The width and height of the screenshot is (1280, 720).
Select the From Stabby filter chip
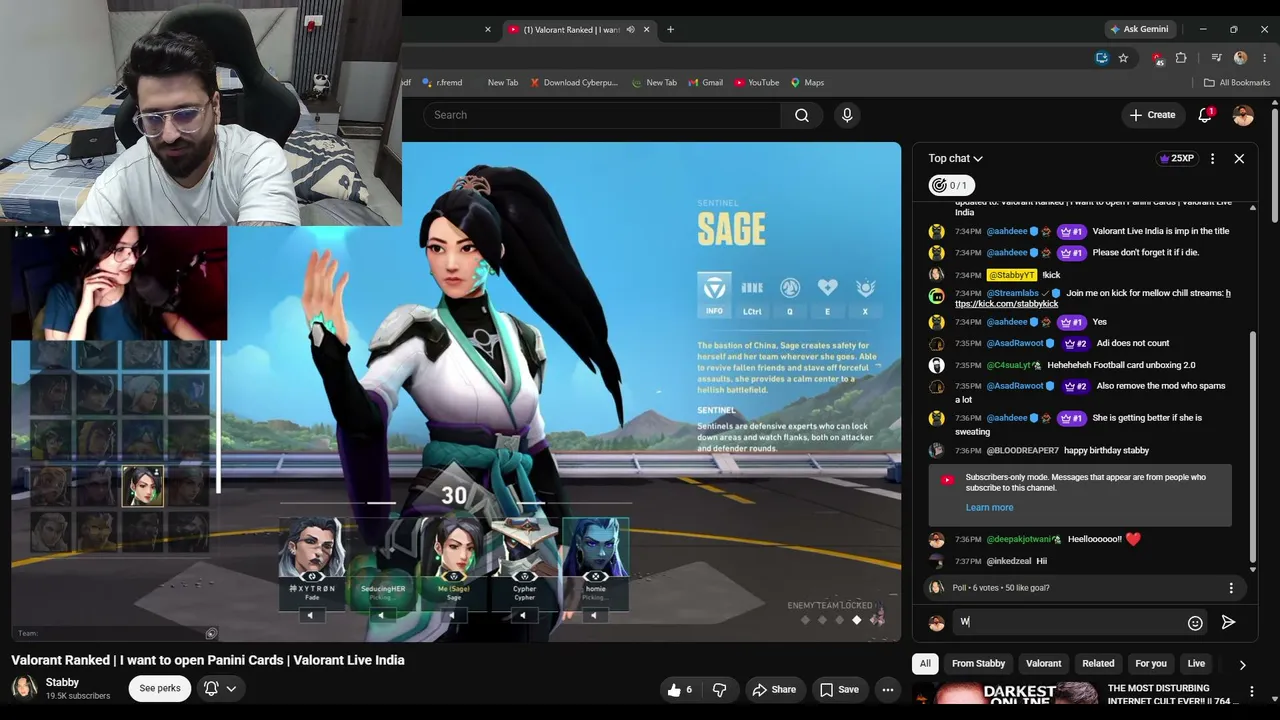pyautogui.click(x=978, y=663)
